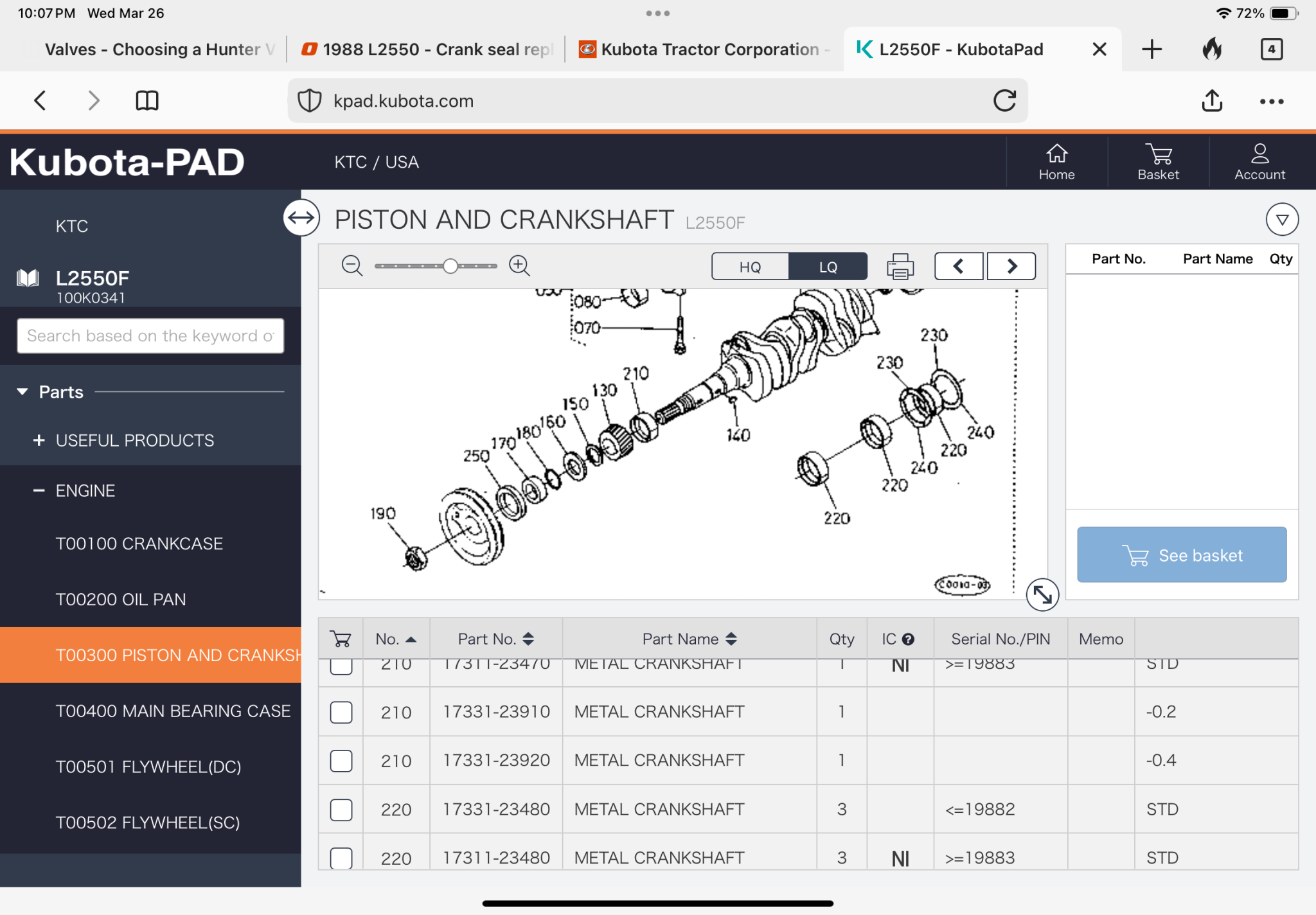Go back with the browser back arrow

40,100
